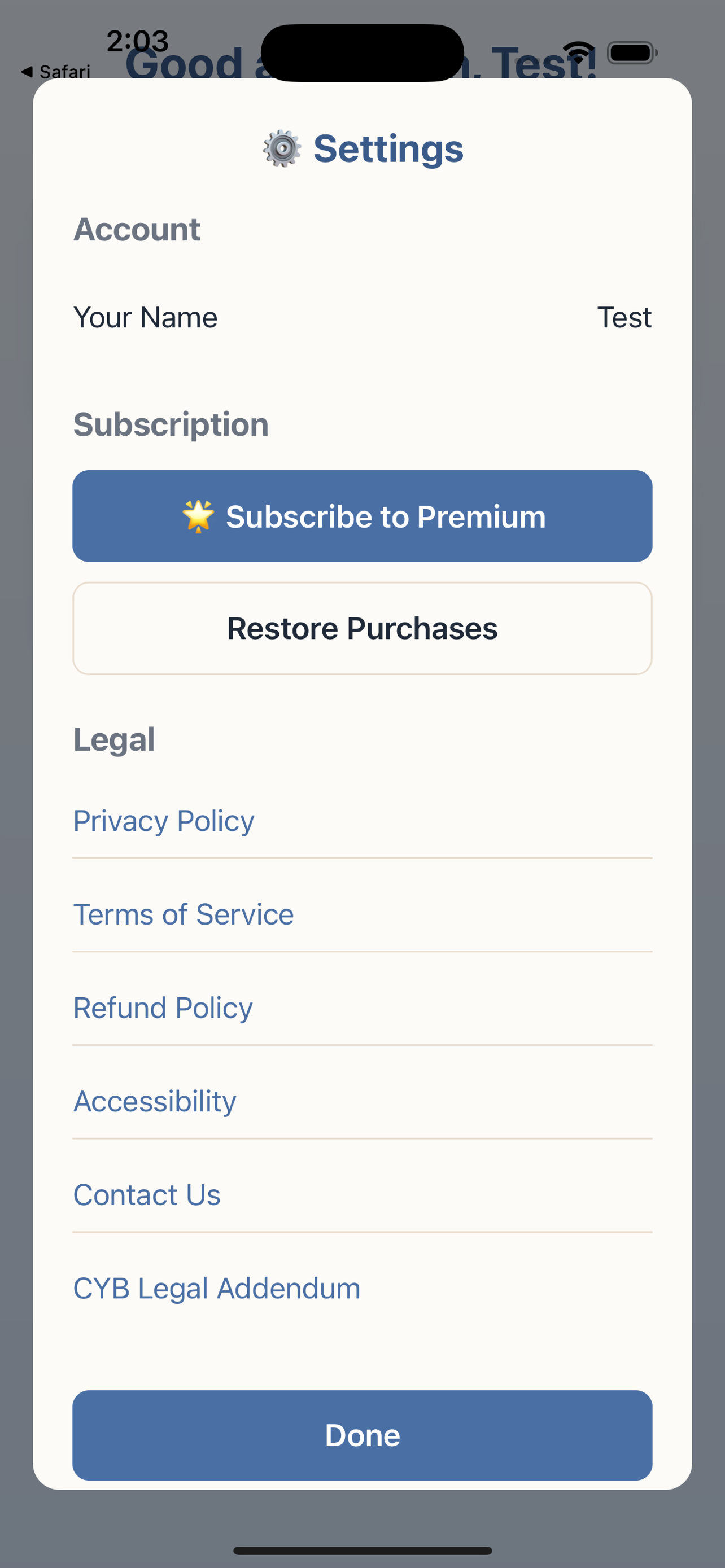Open the Accessibility page
Screen dimensions: 725x1568
click(155, 1101)
